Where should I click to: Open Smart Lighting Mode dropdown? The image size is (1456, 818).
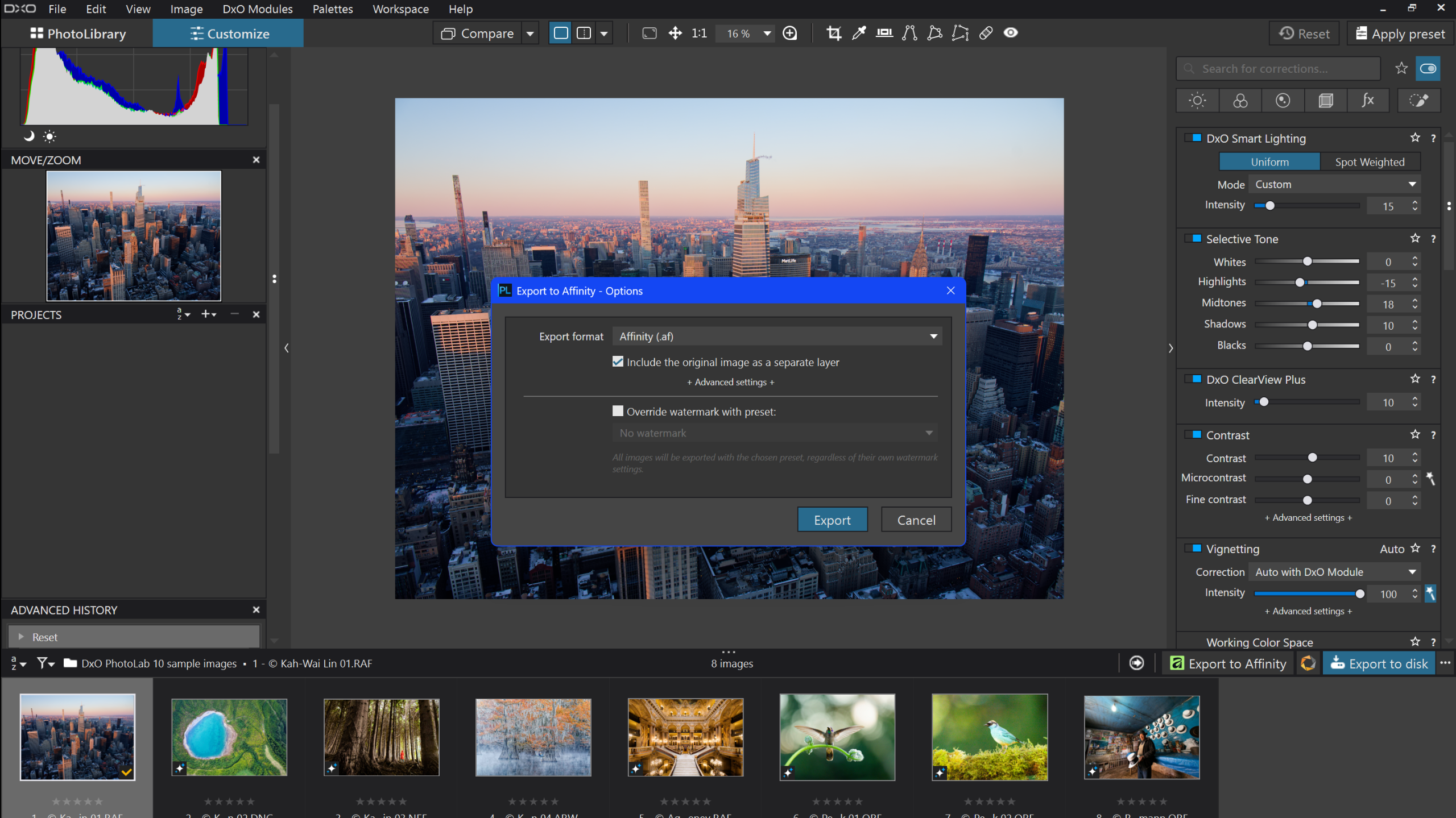[x=1334, y=184]
